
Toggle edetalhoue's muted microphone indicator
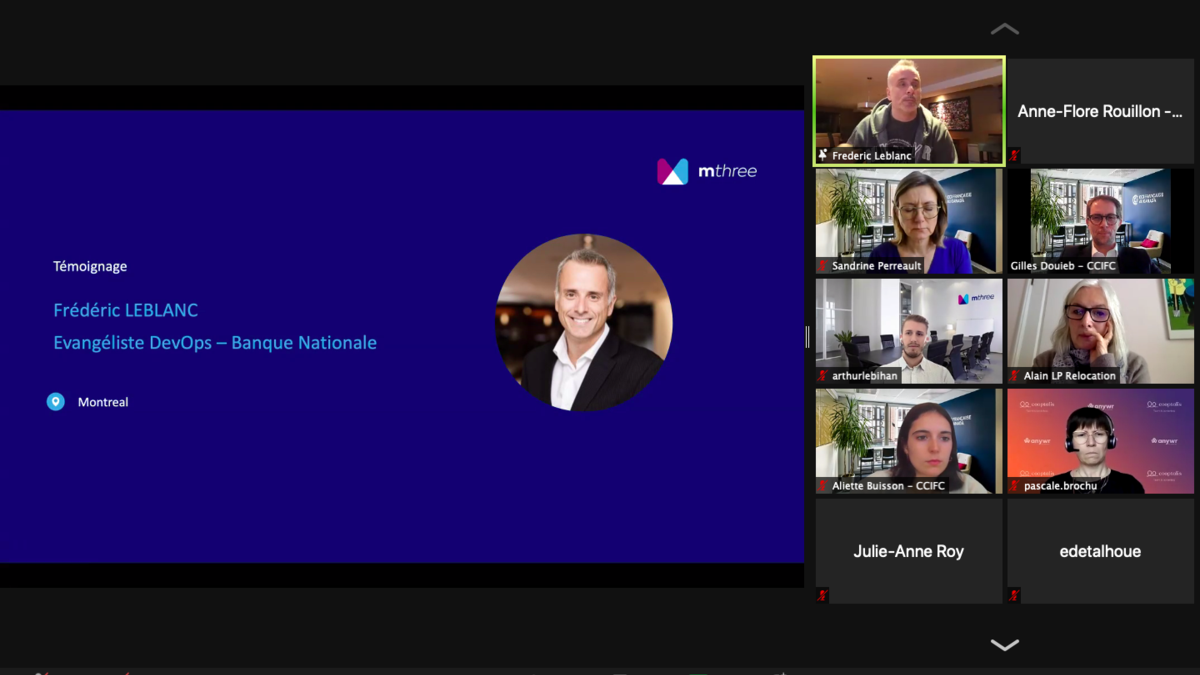1014,596
